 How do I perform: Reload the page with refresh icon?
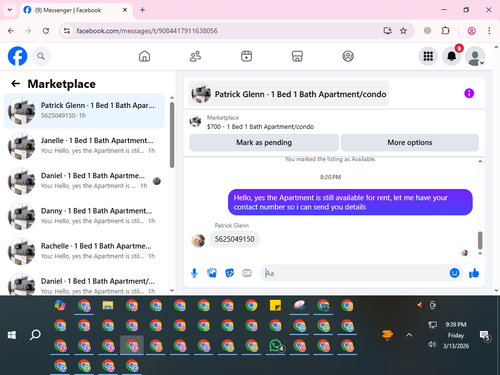(x=46, y=31)
